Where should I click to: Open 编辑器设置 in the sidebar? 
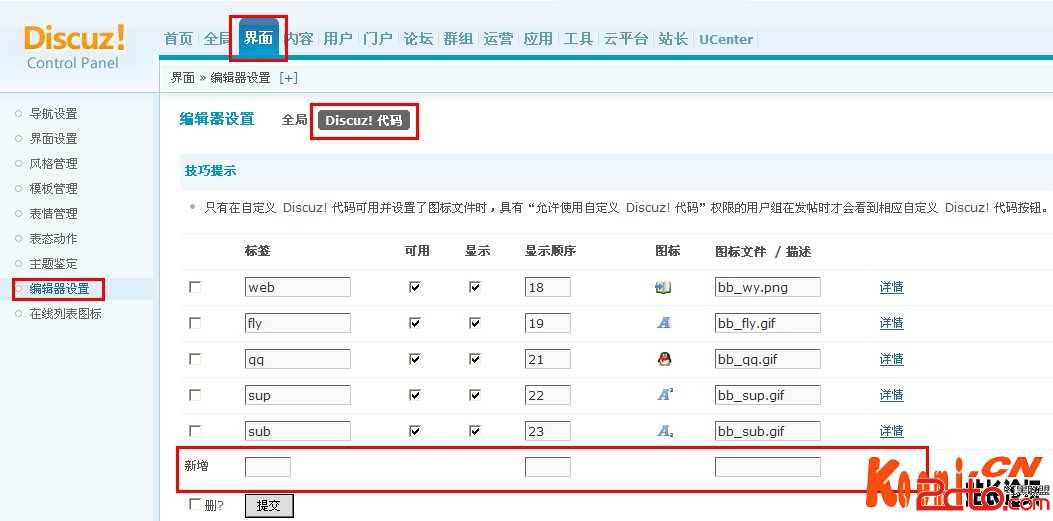[59, 289]
